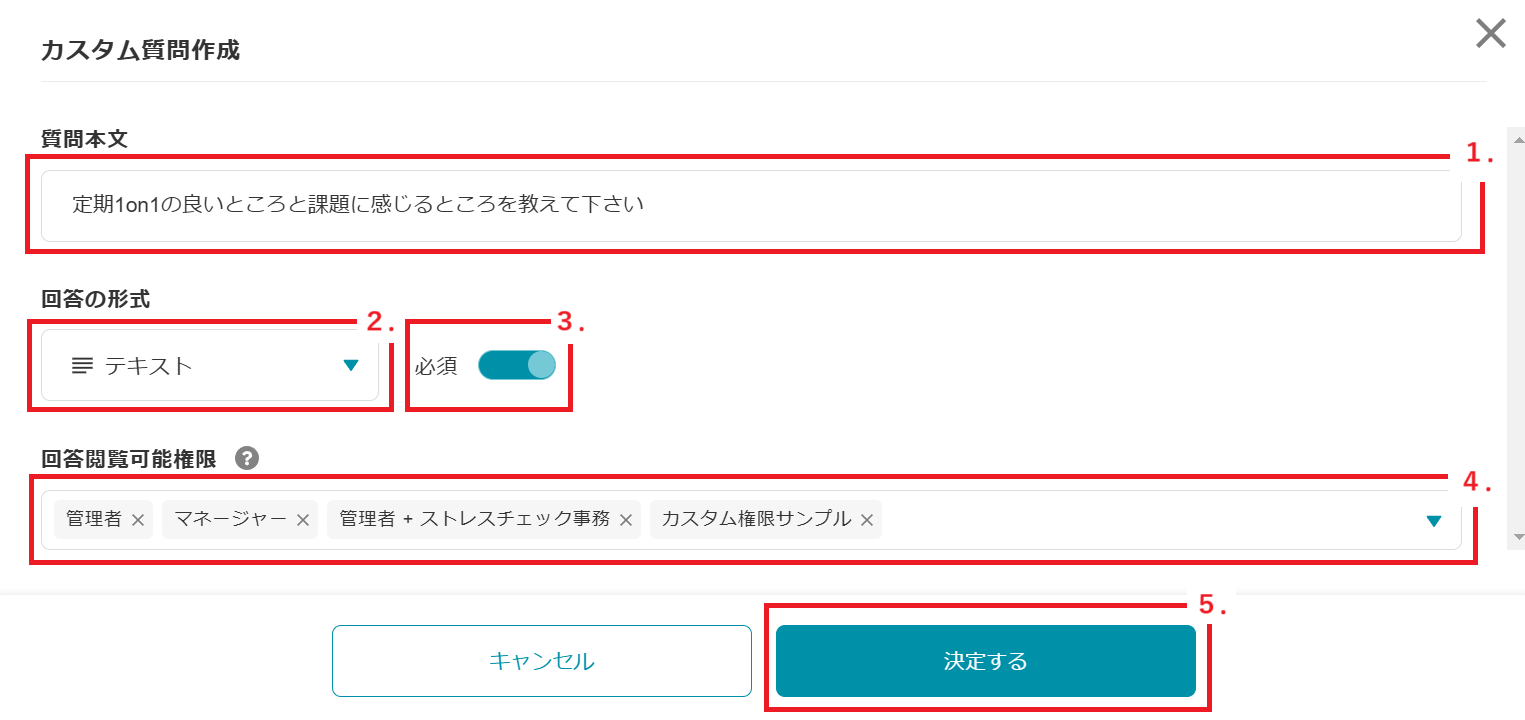This screenshot has height=720, width=1525.
Task: Click the help icon beside 回答閲覧可能権限
Action: [x=247, y=458]
